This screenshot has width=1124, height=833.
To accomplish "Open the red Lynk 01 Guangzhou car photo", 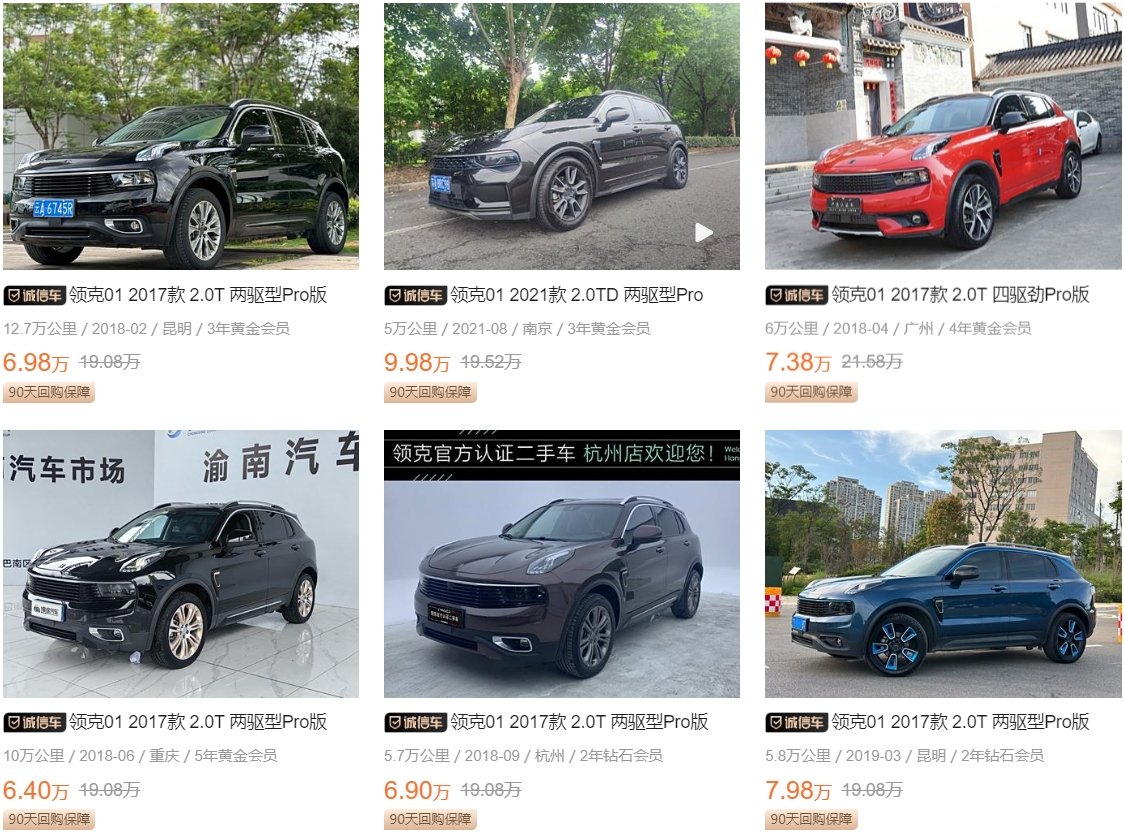I will point(943,136).
